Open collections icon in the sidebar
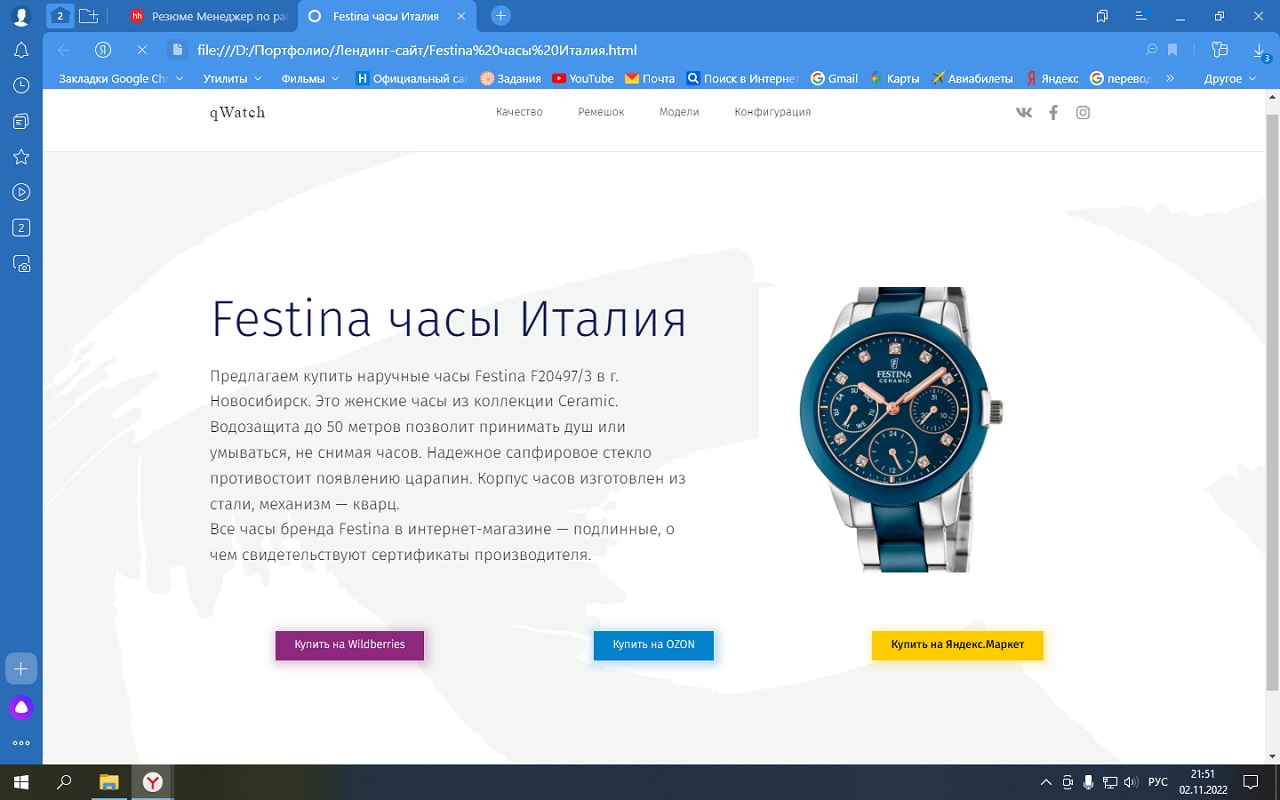 pos(21,121)
